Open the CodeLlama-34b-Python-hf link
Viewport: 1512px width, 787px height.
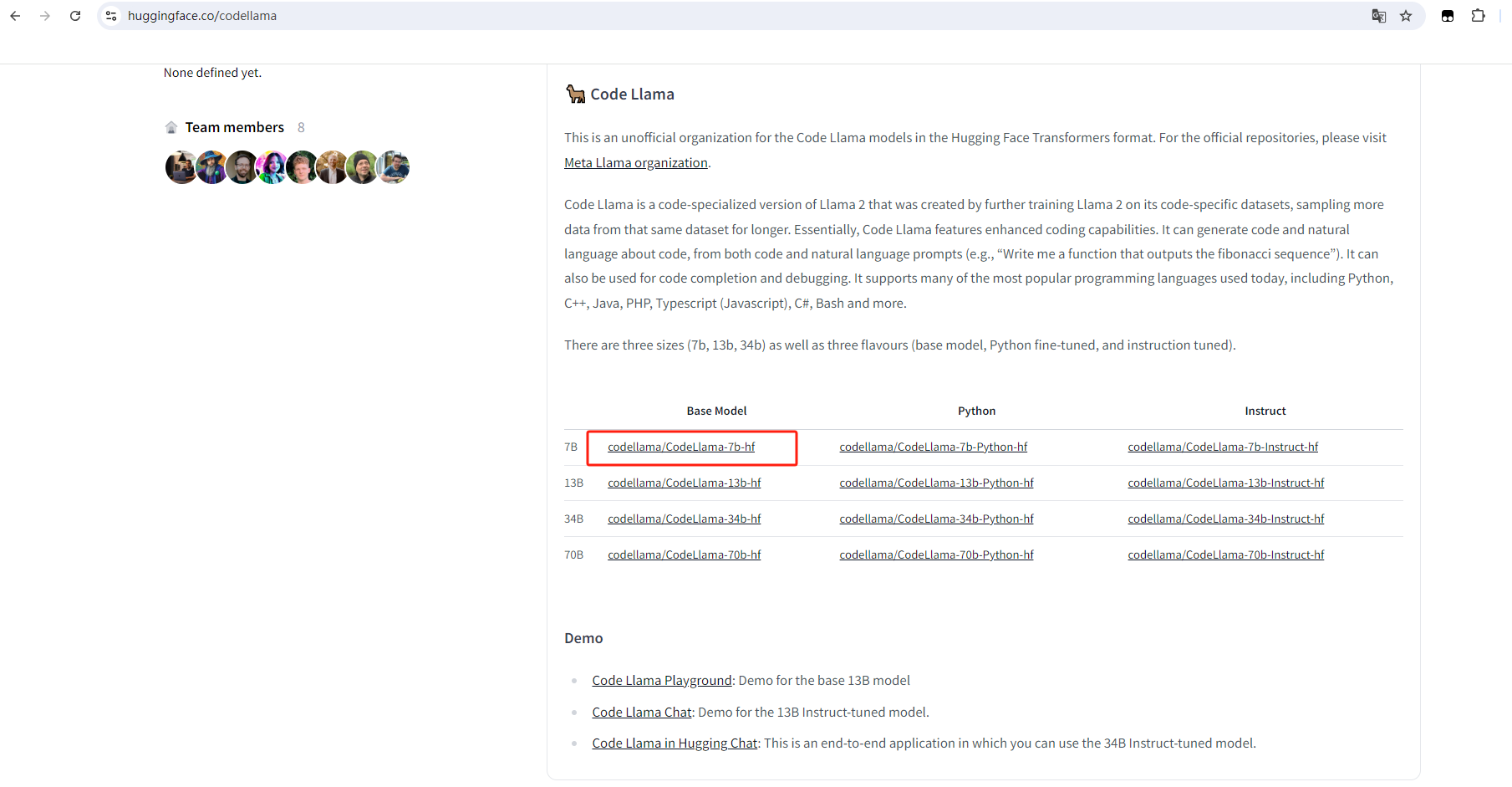(x=937, y=519)
